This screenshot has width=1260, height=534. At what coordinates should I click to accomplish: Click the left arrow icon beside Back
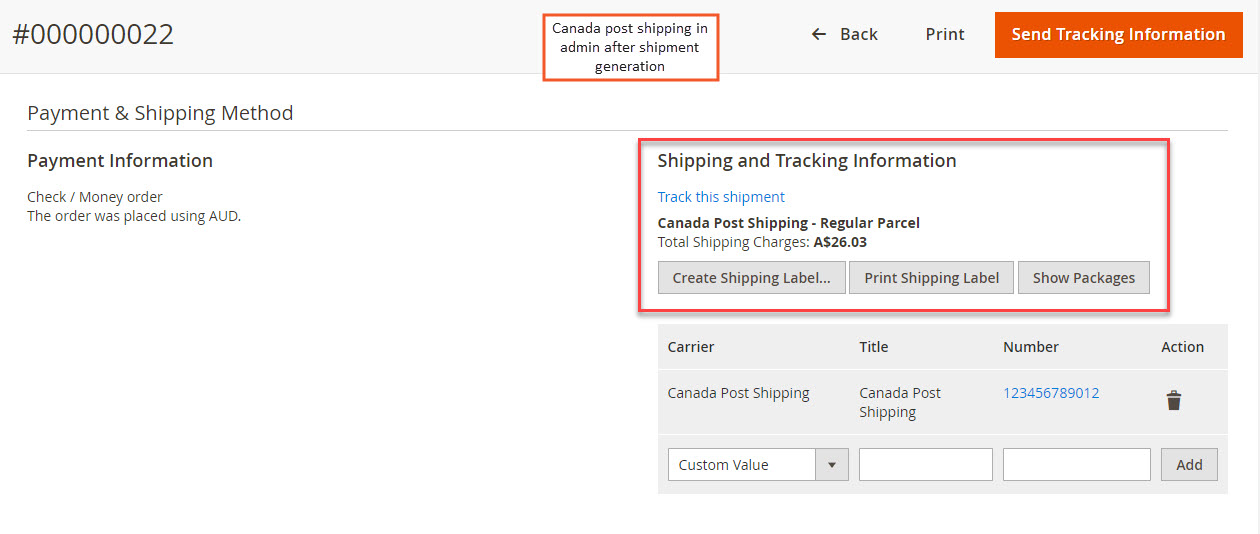(x=819, y=34)
